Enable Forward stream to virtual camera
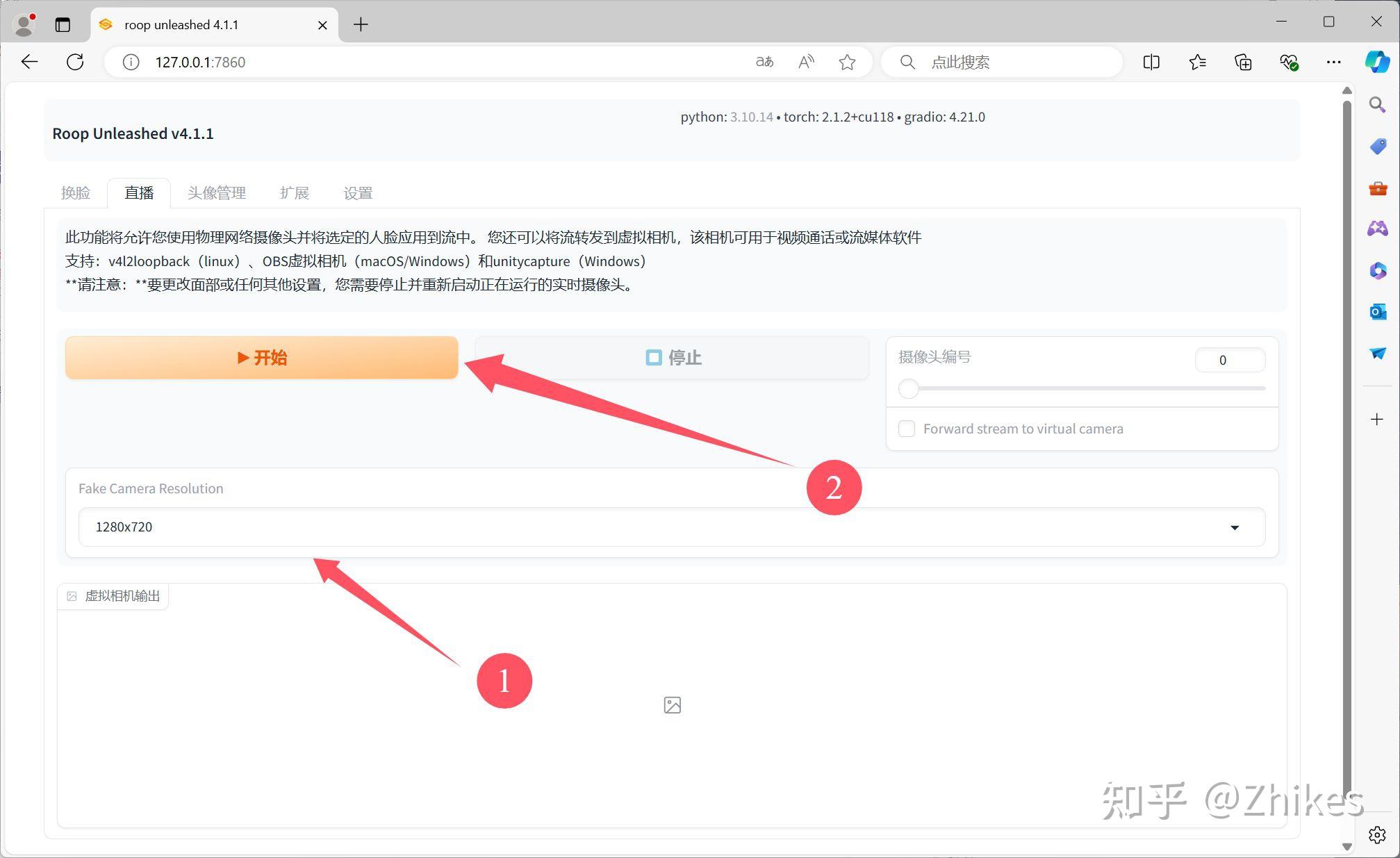 click(907, 429)
